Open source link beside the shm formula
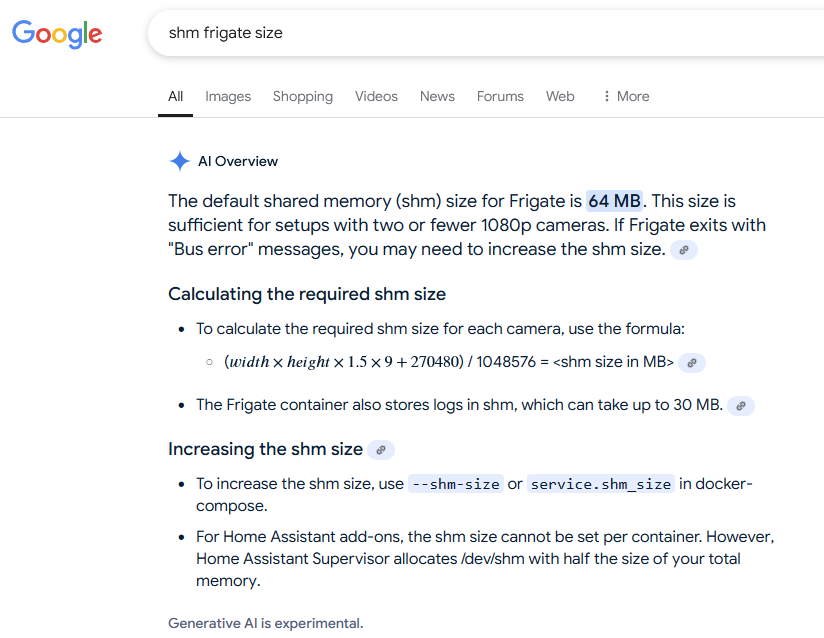 coord(692,363)
